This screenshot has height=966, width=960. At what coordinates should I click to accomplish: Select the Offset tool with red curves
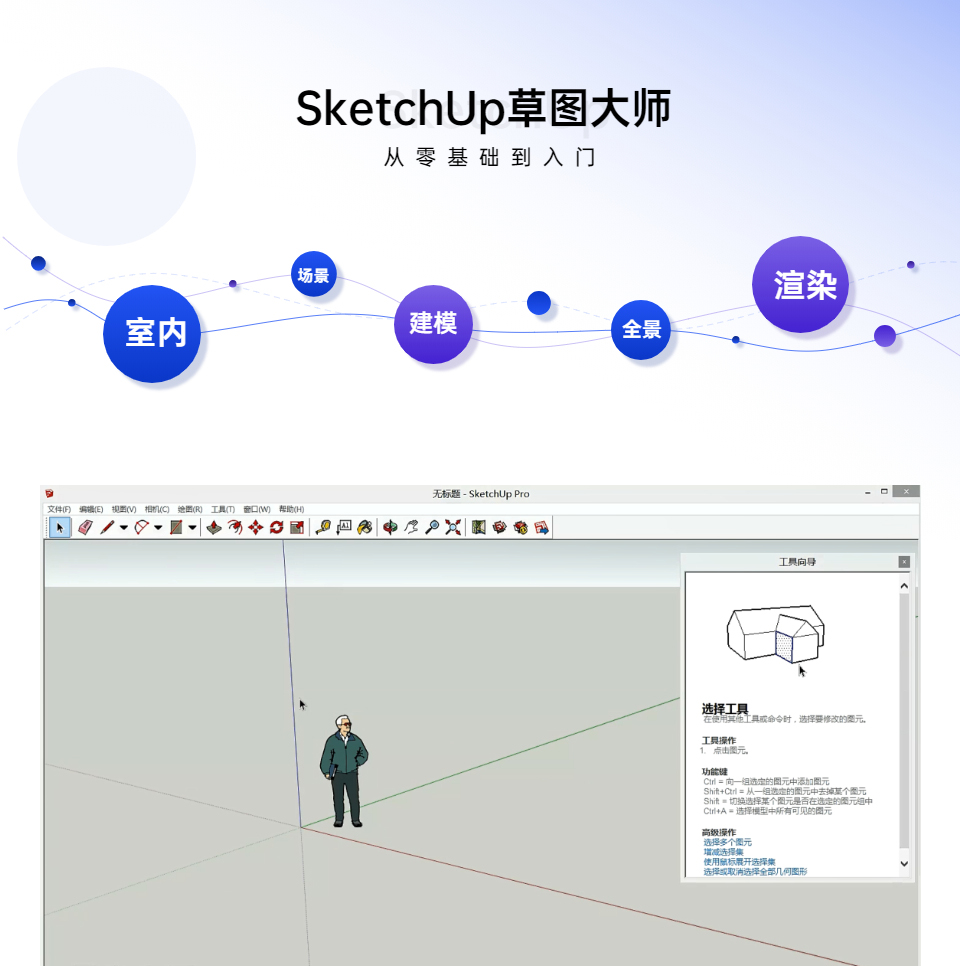pyautogui.click(x=235, y=527)
